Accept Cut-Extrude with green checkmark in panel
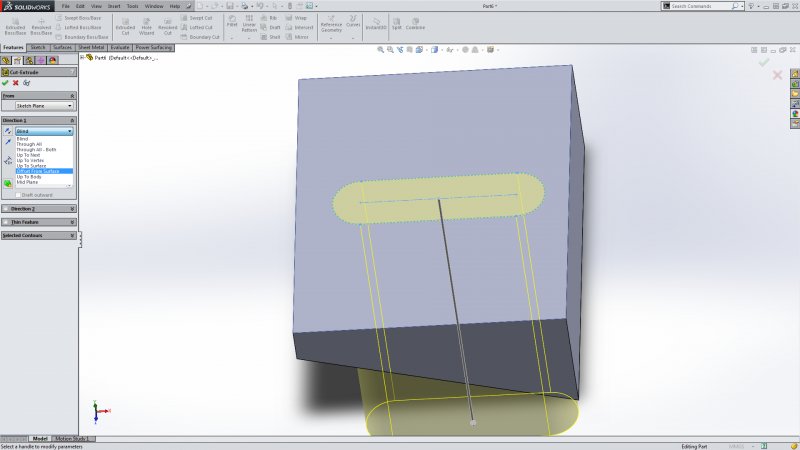Screen dimensions: 800x450 tap(5, 83)
